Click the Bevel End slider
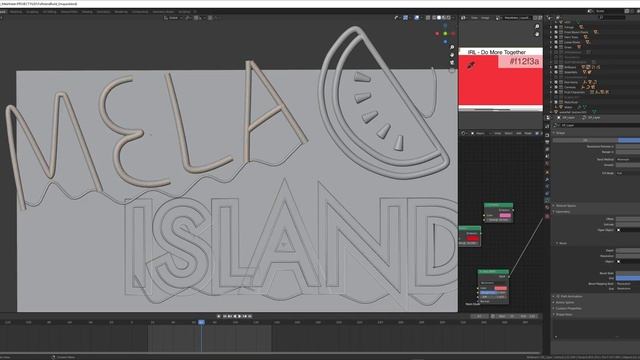 (628, 278)
